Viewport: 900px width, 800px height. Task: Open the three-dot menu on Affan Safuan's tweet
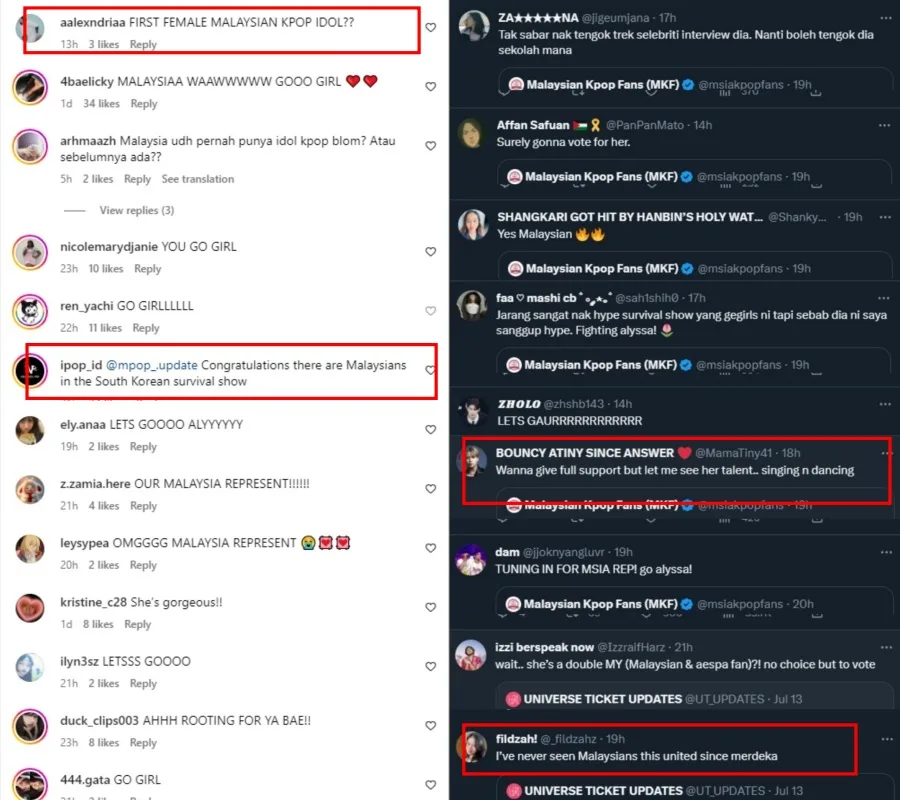click(x=884, y=125)
